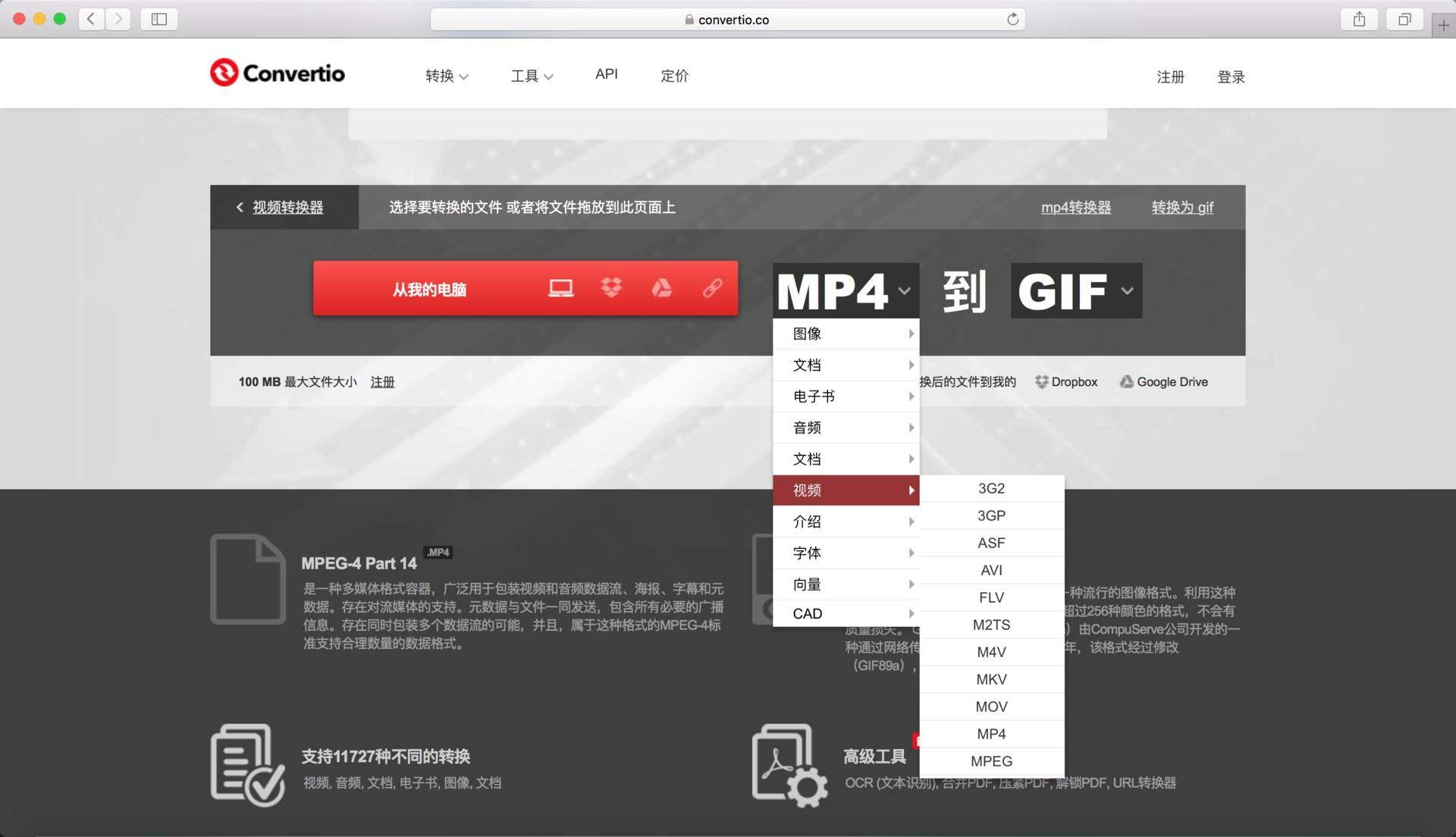Open the mp4转换器 link
Image resolution: width=1456 pixels, height=837 pixels.
click(1076, 207)
